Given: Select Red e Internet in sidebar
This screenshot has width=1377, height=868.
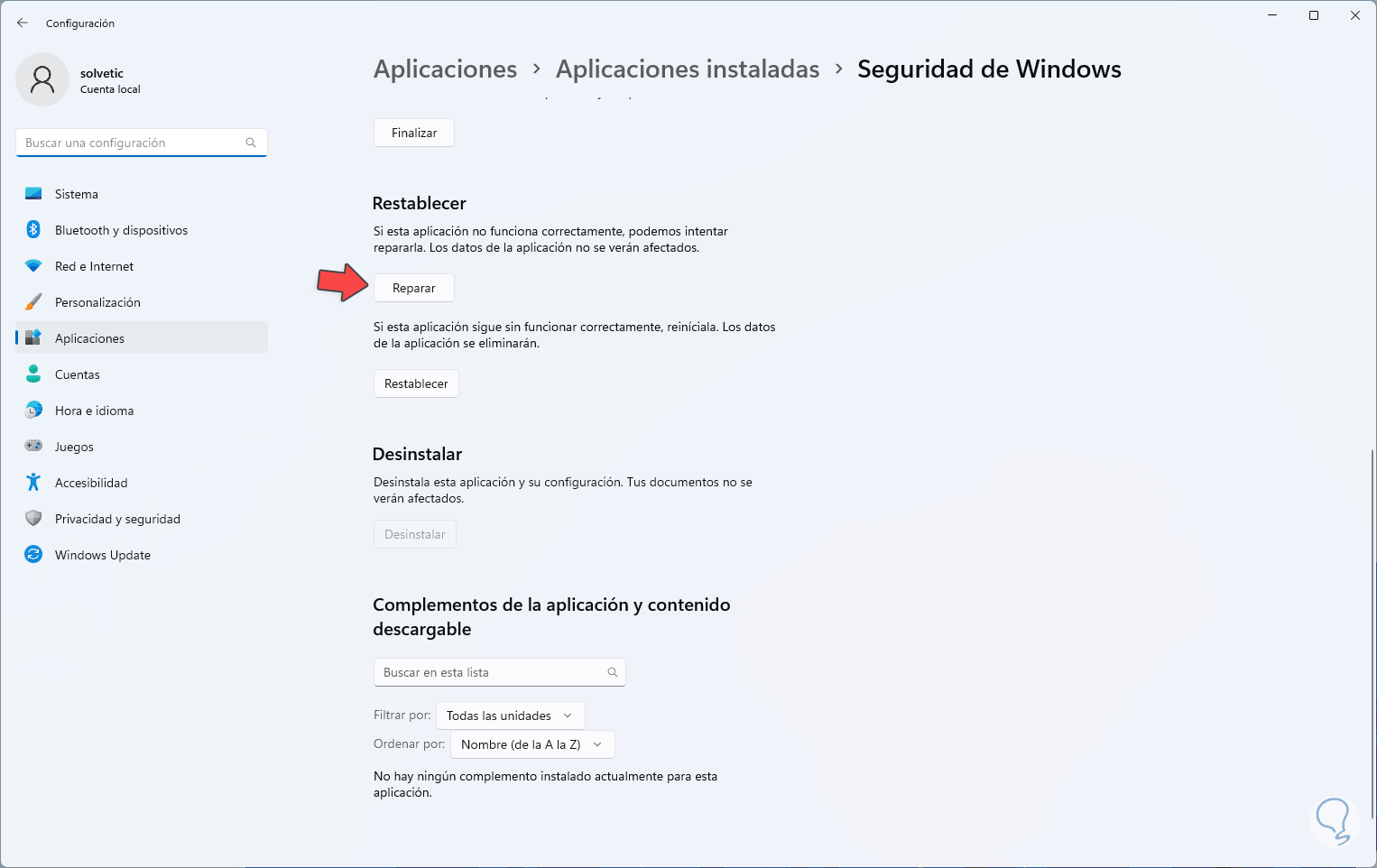Looking at the screenshot, I should 142,266.
